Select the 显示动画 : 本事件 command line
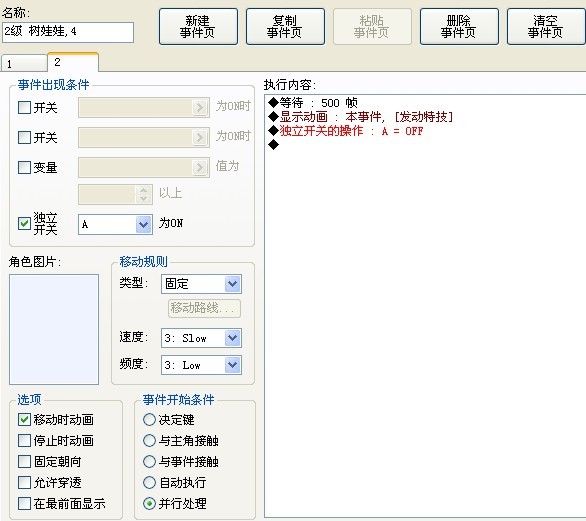 [x=361, y=117]
